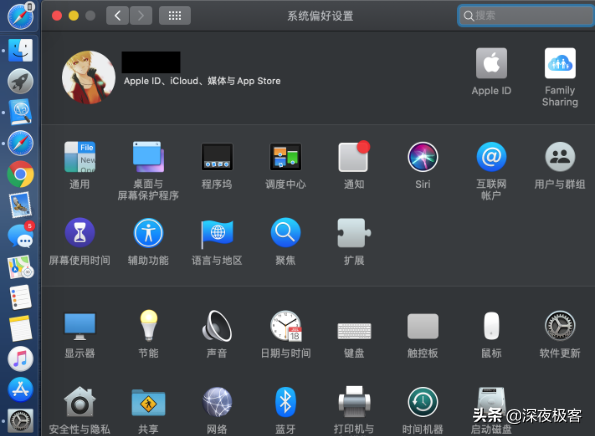Open System Preferences gear in Dock
The height and width of the screenshot is (436, 595).
[x=20, y=421]
